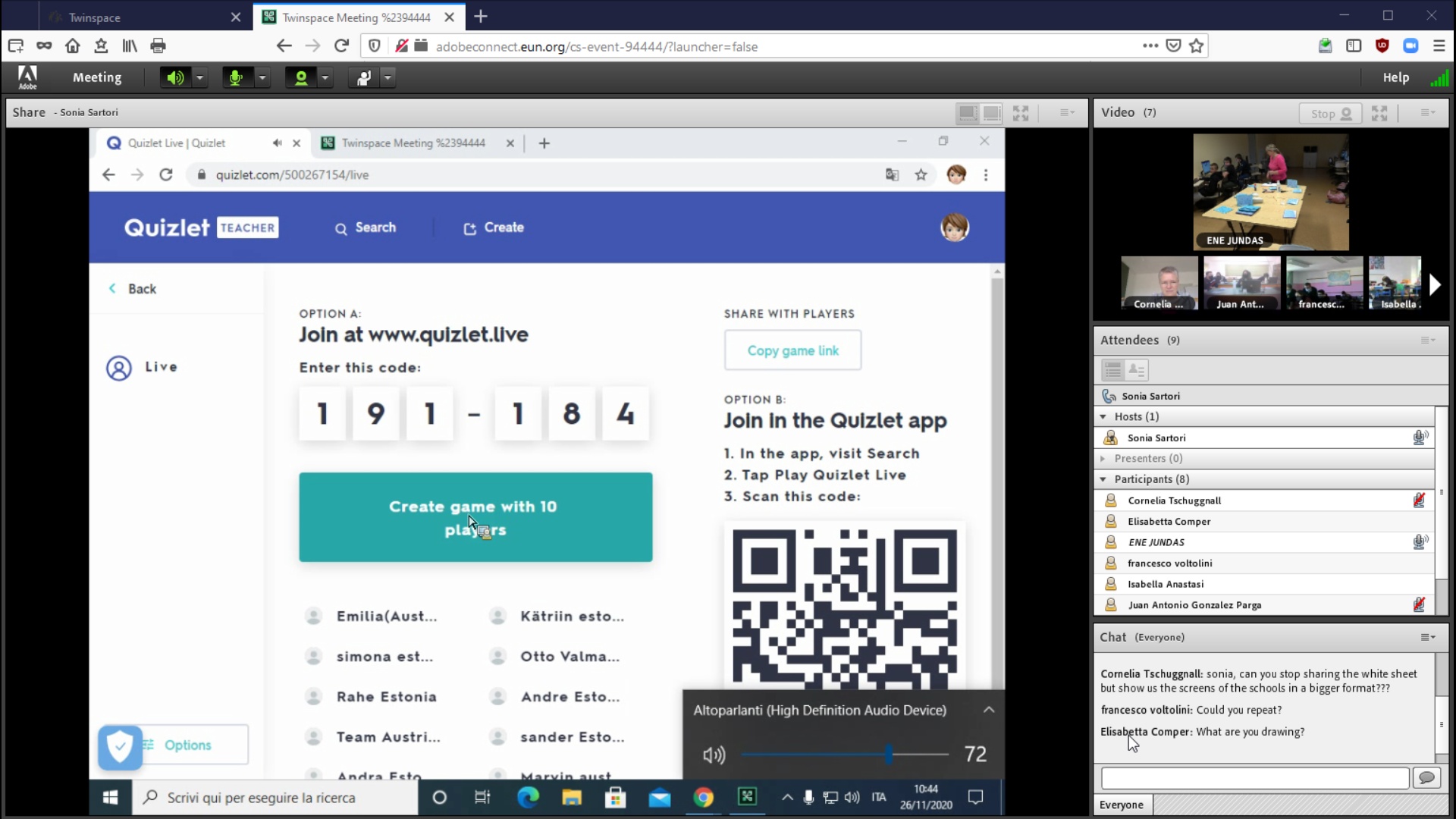Screen dimensions: 1456x819
Task: Toggle the webcam icon in toolbar
Action: [x=301, y=77]
